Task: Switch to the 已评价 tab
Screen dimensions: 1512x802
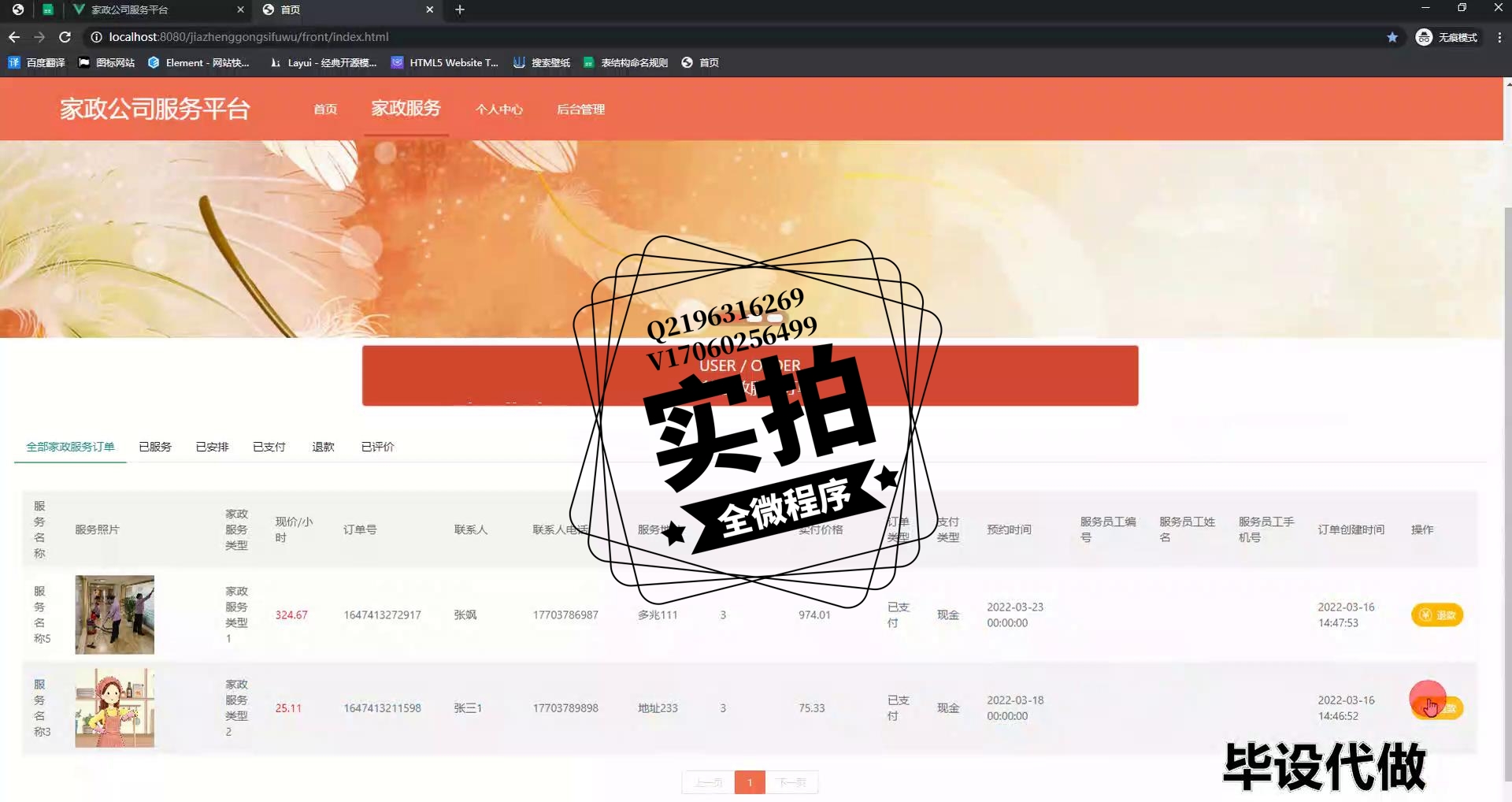Action: [x=377, y=447]
